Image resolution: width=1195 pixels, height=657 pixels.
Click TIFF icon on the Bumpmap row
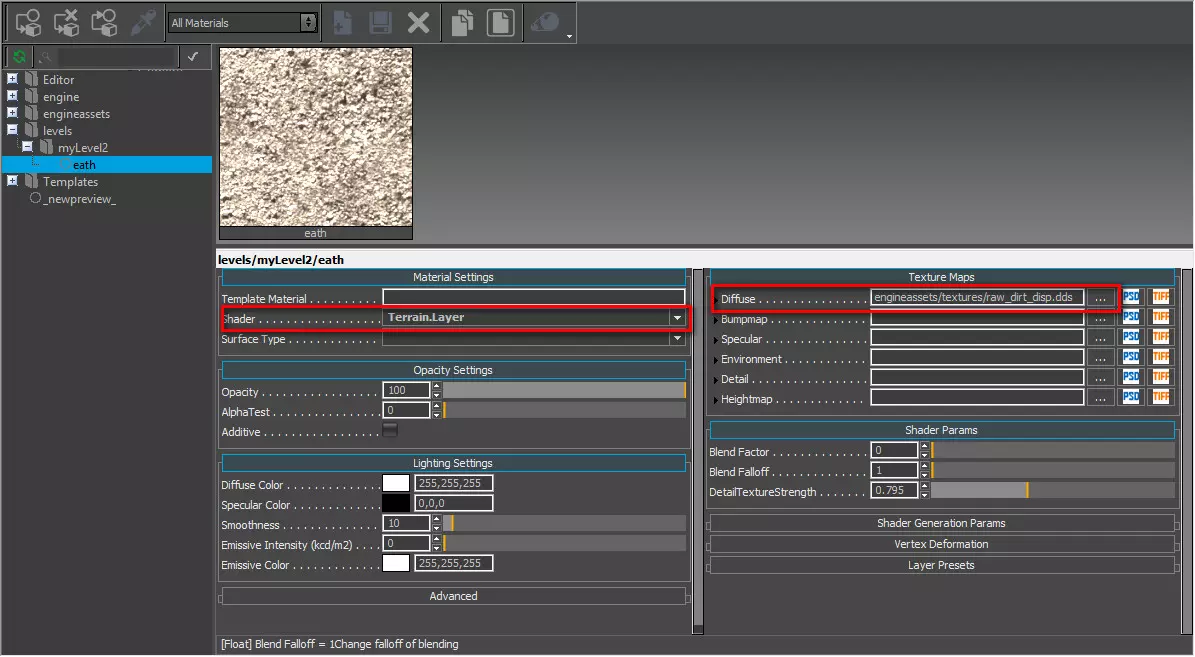tap(1160, 318)
